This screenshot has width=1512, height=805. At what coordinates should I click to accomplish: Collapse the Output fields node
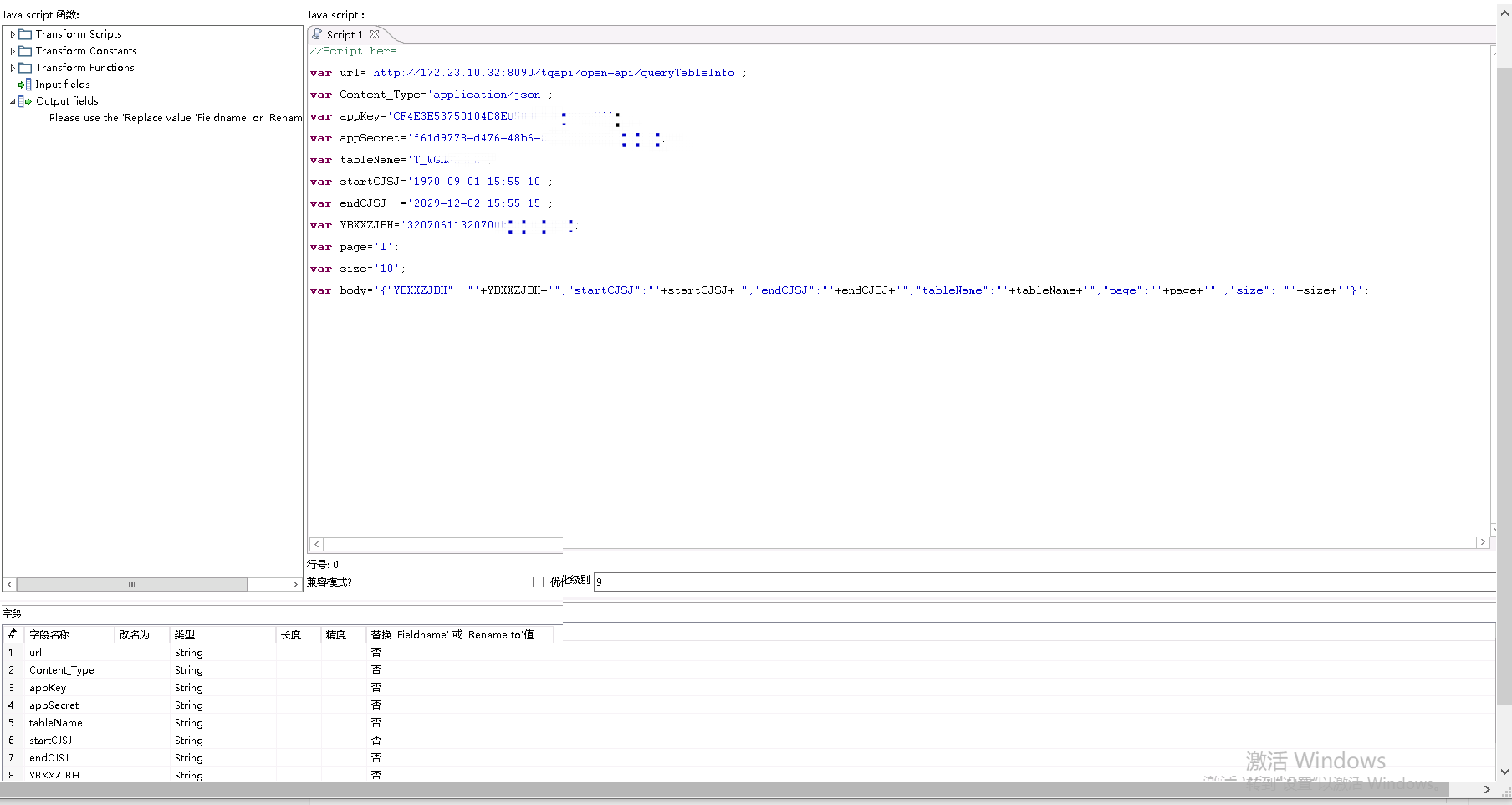[13, 101]
